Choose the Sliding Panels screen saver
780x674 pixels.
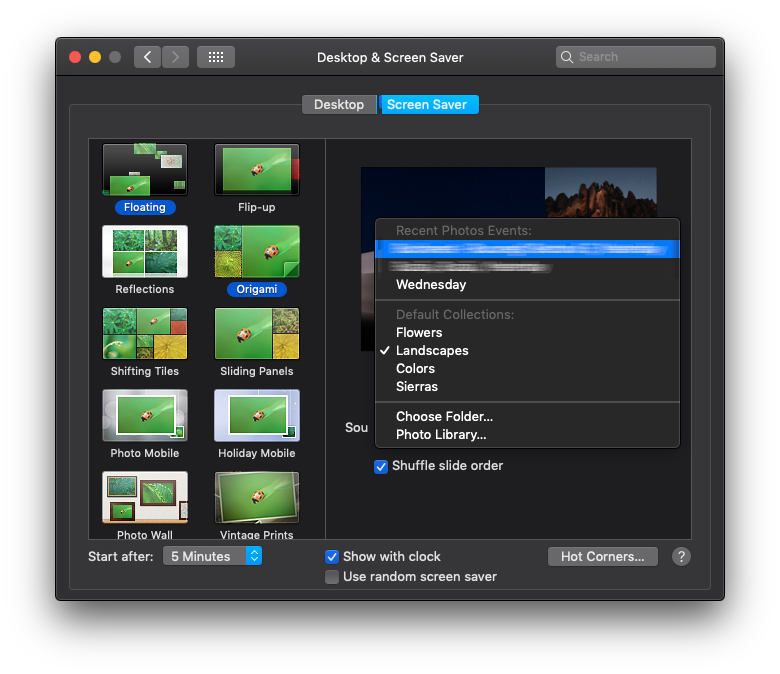click(257, 334)
